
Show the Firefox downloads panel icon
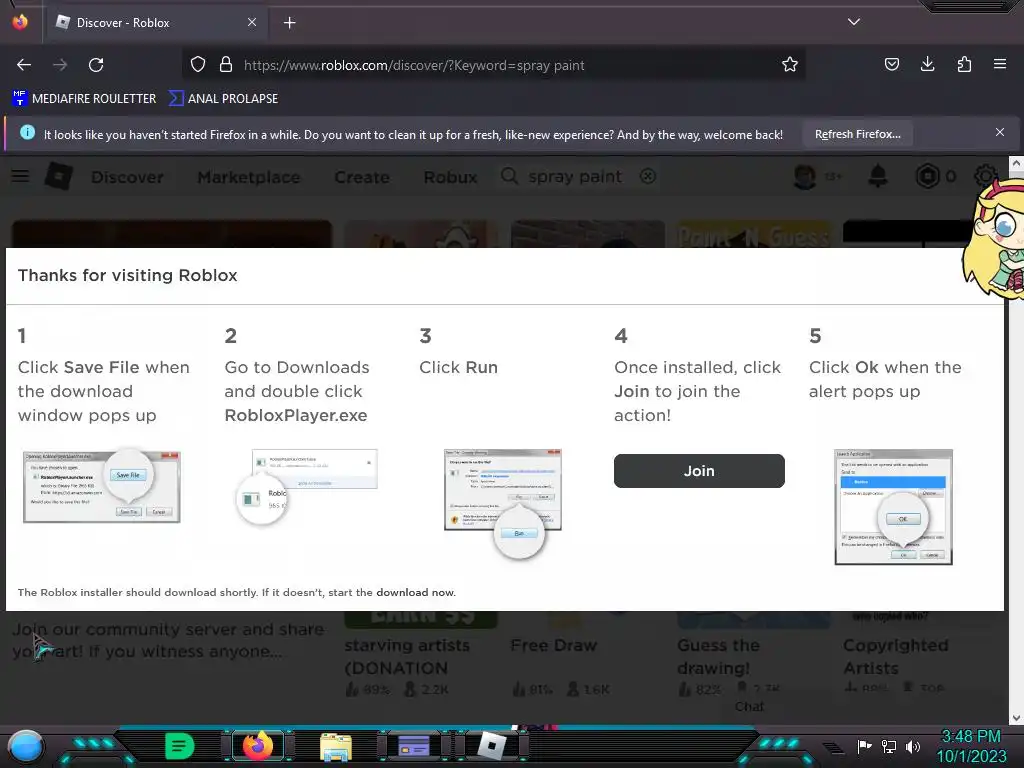pyautogui.click(x=927, y=64)
